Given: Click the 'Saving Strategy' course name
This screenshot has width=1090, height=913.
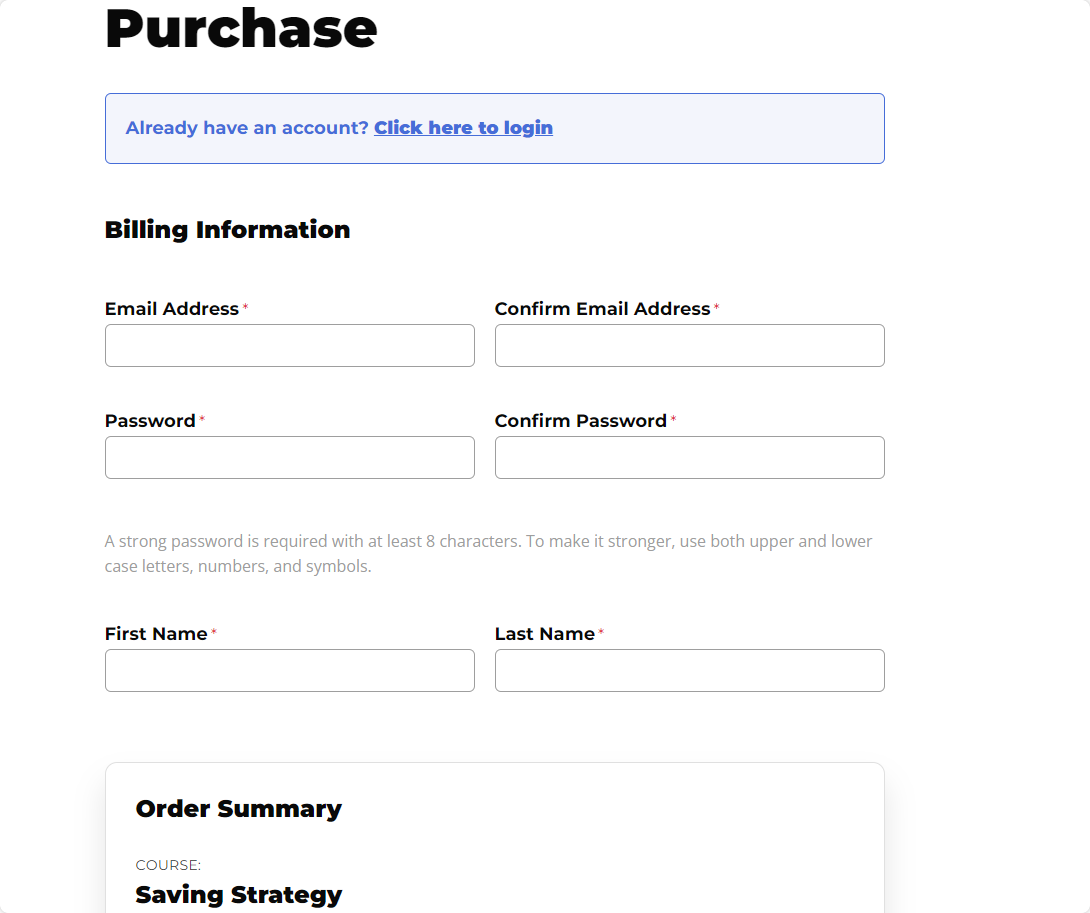Looking at the screenshot, I should tap(238, 895).
